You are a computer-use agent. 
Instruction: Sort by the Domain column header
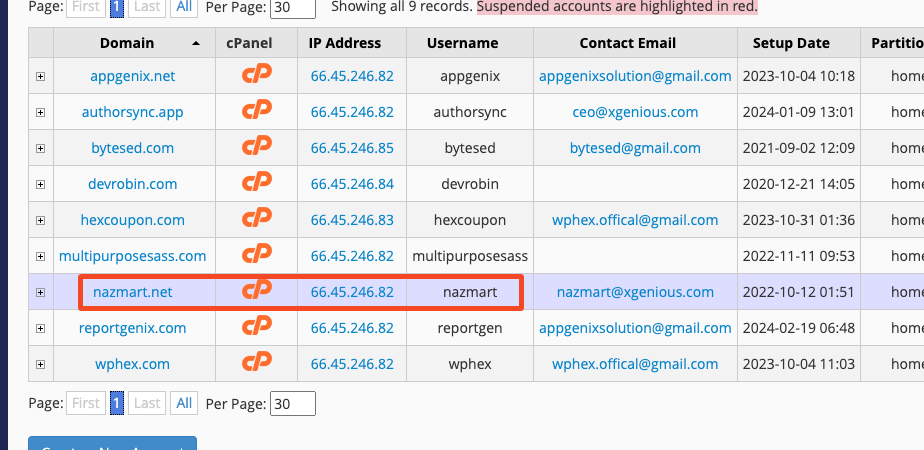[x=127, y=43]
